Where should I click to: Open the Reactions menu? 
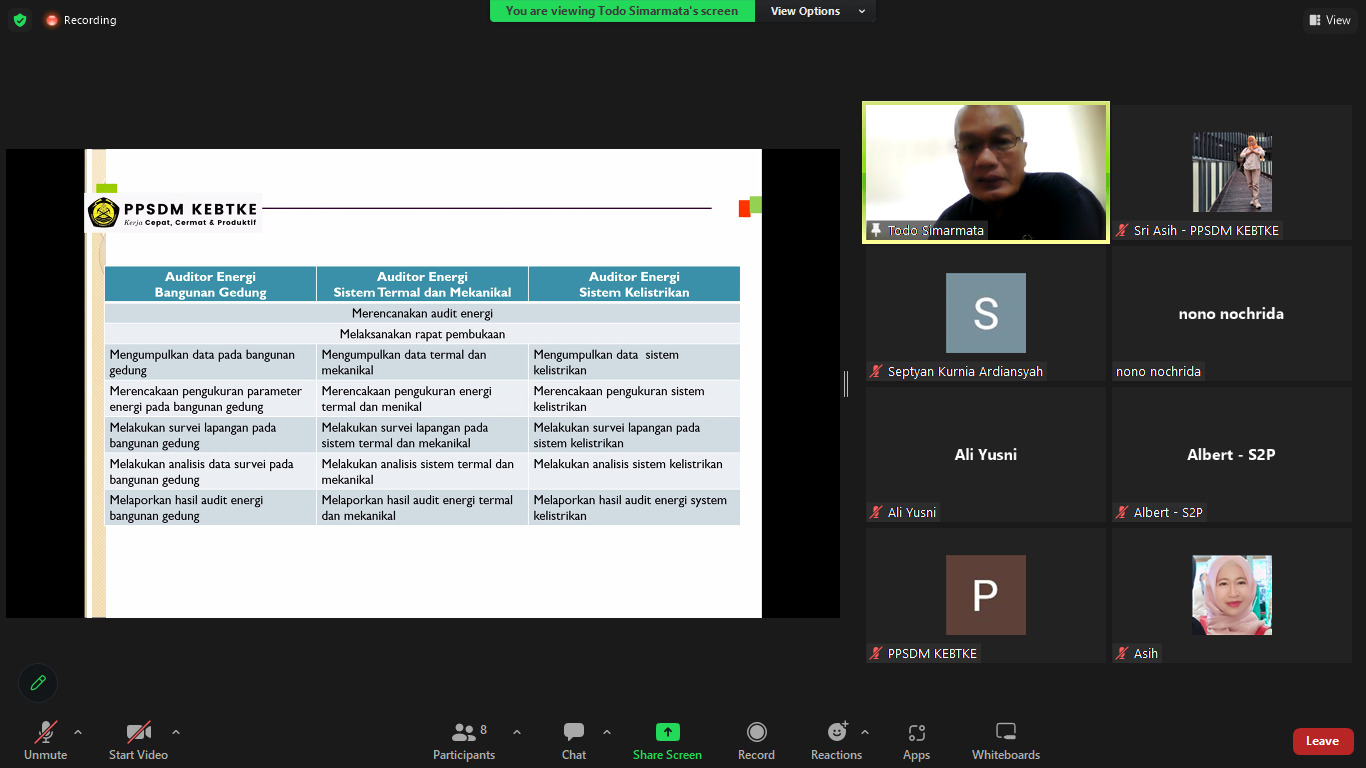836,741
